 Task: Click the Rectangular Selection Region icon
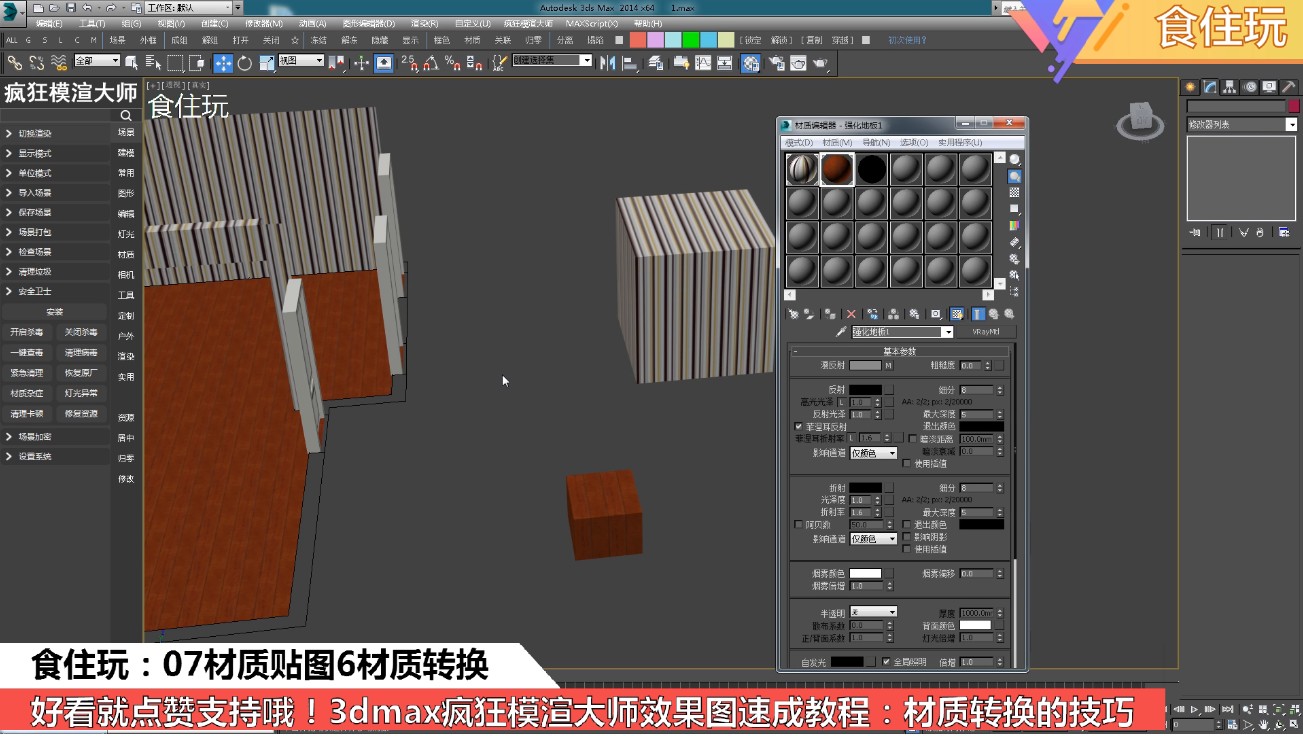[x=175, y=63]
